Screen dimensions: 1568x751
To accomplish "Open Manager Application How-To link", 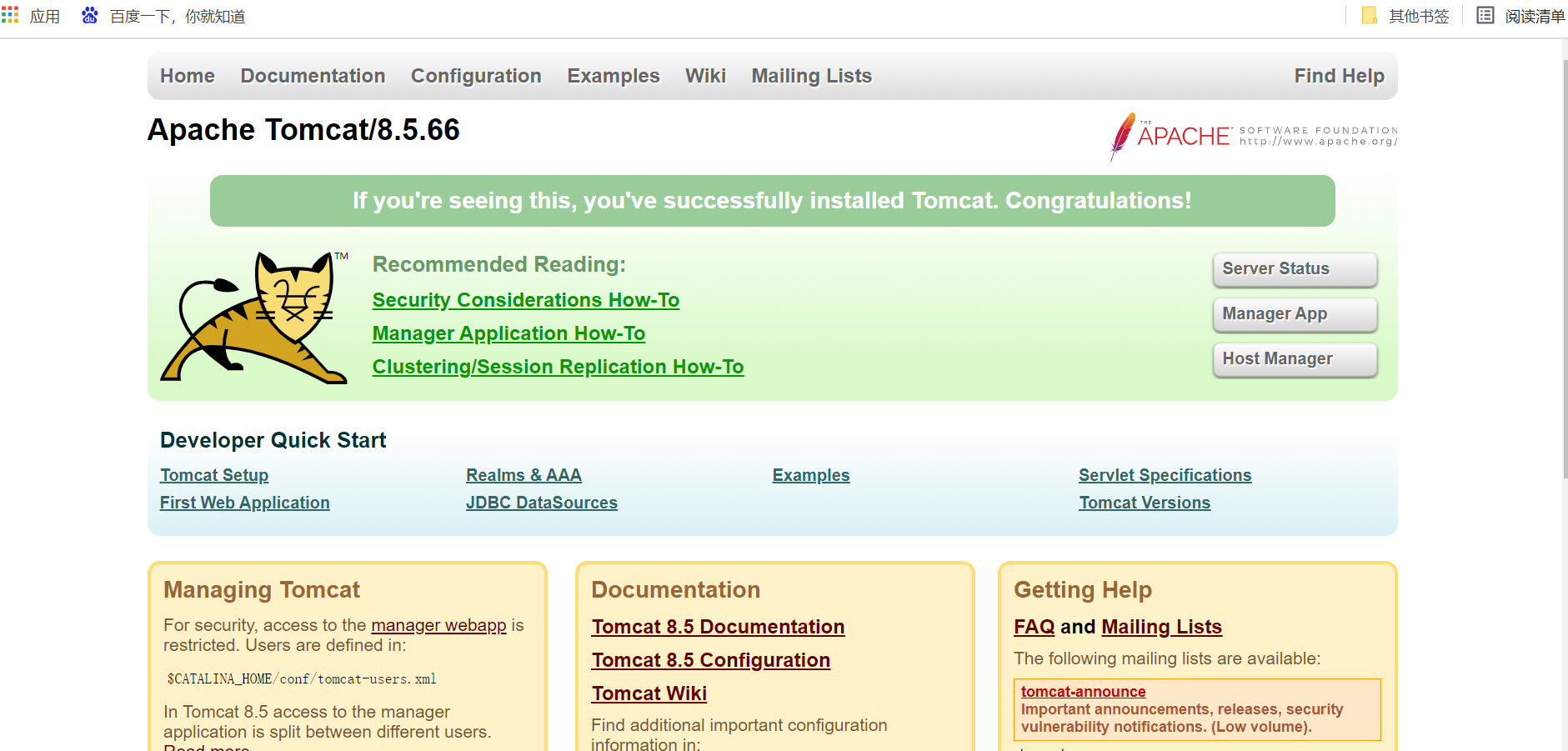I will (x=508, y=333).
